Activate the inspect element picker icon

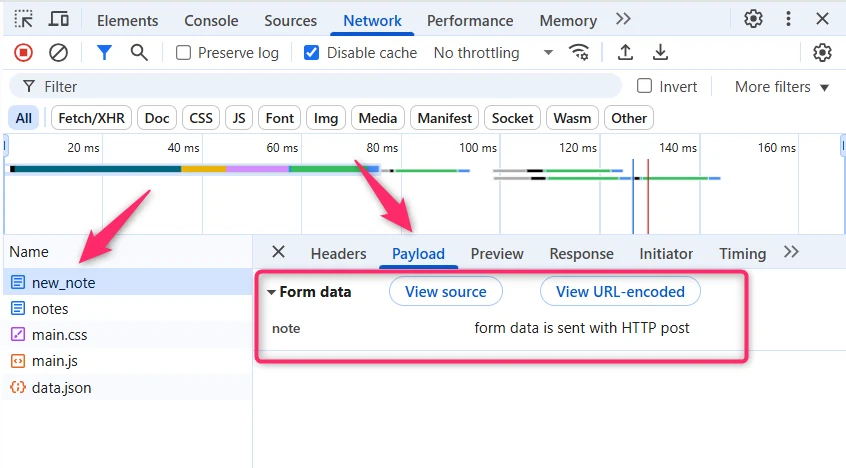point(24,19)
